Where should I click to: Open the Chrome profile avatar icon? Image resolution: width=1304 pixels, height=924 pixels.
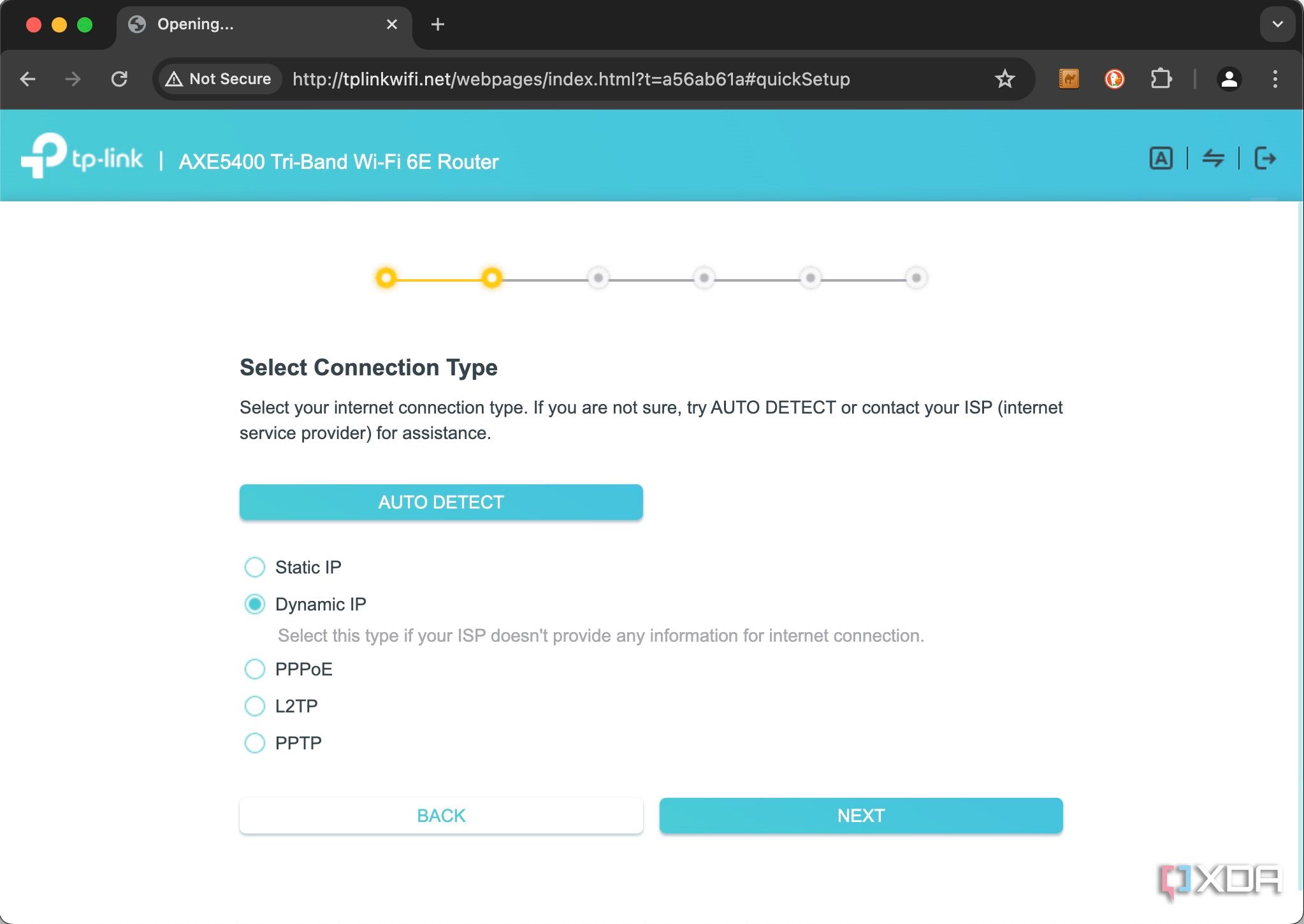click(x=1229, y=79)
